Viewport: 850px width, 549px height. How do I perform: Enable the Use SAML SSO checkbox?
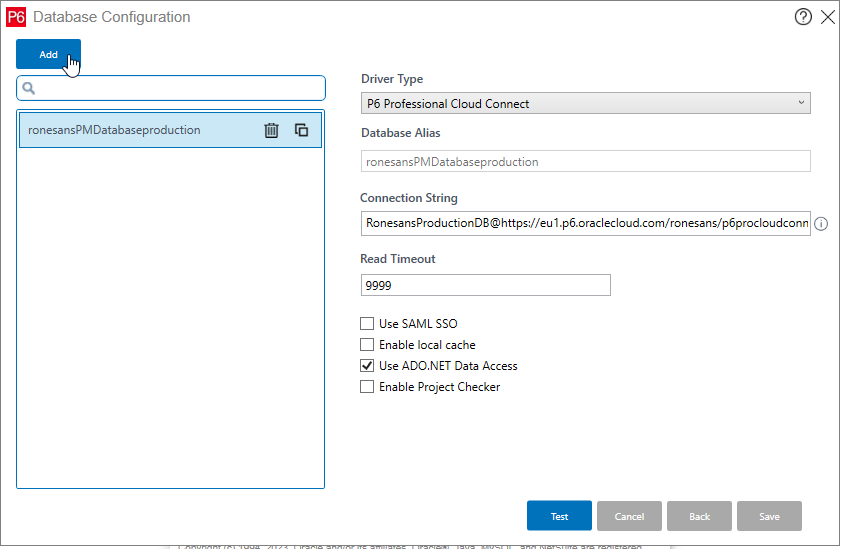tap(367, 324)
